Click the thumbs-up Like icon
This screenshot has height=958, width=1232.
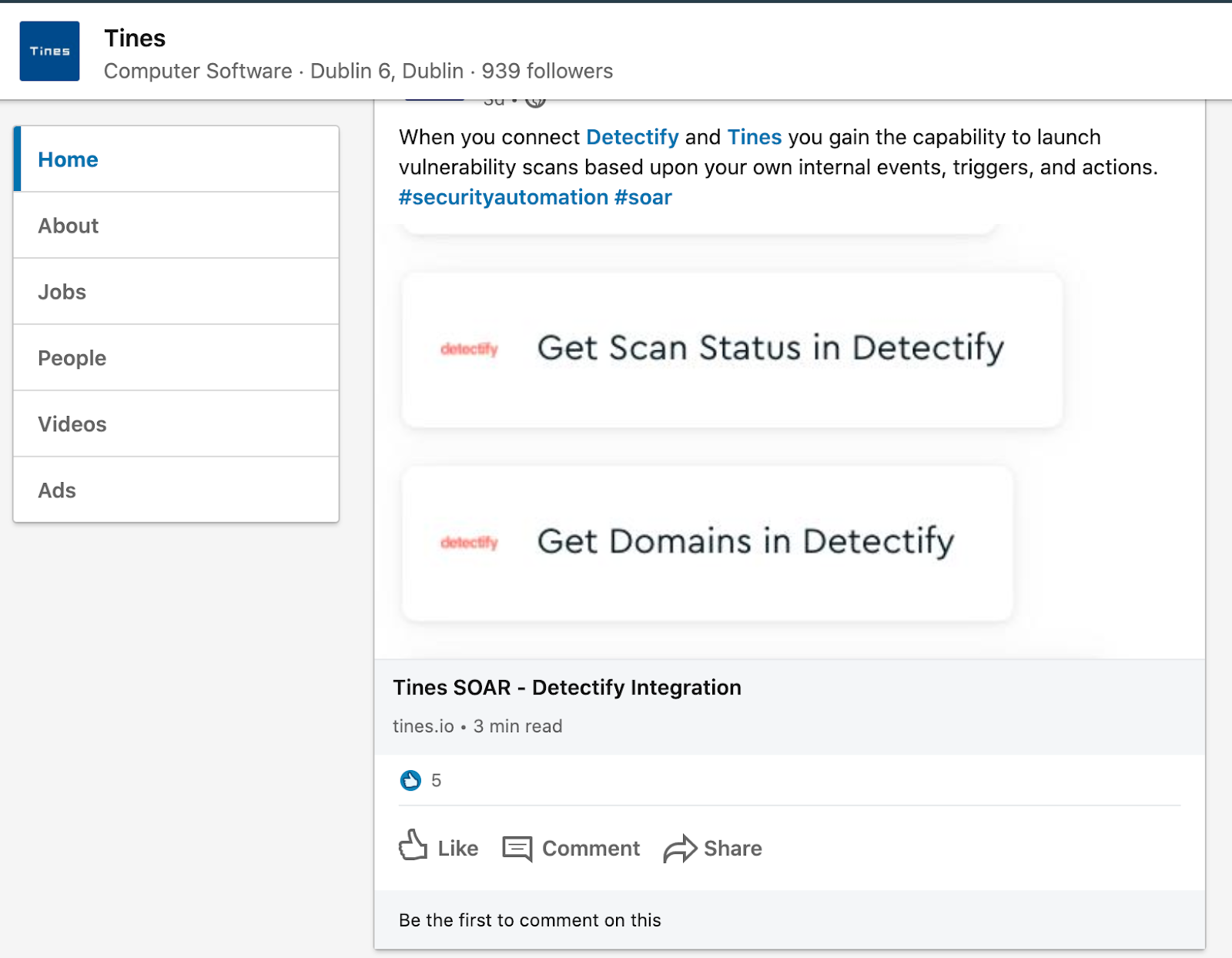[413, 846]
